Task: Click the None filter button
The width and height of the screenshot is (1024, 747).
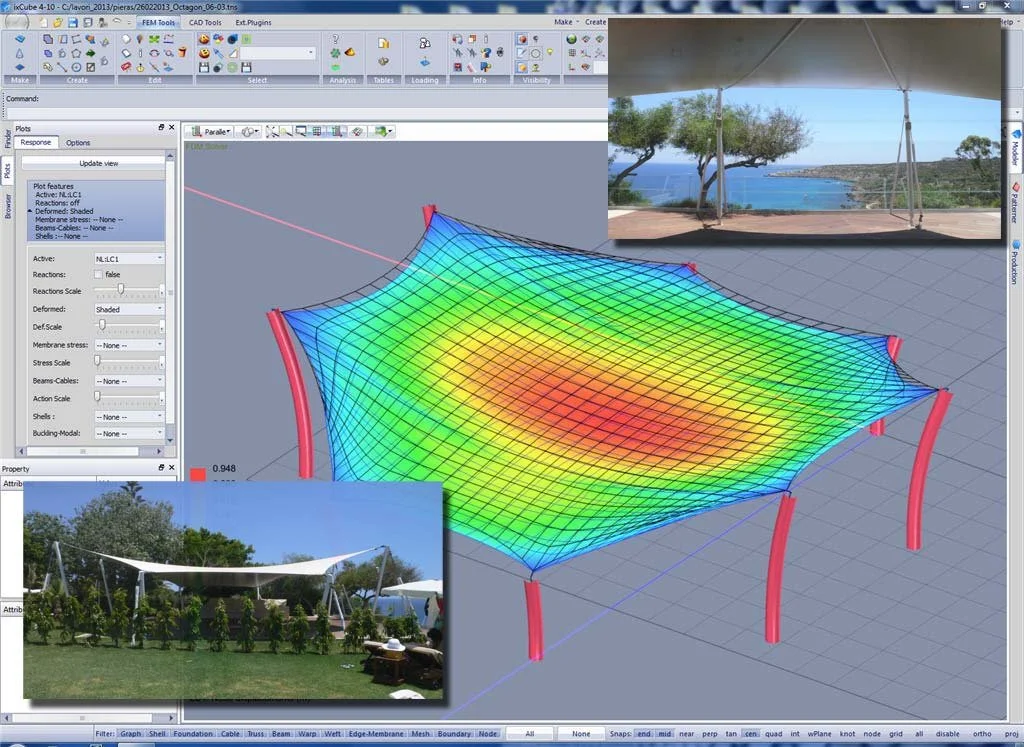Action: tap(581, 734)
